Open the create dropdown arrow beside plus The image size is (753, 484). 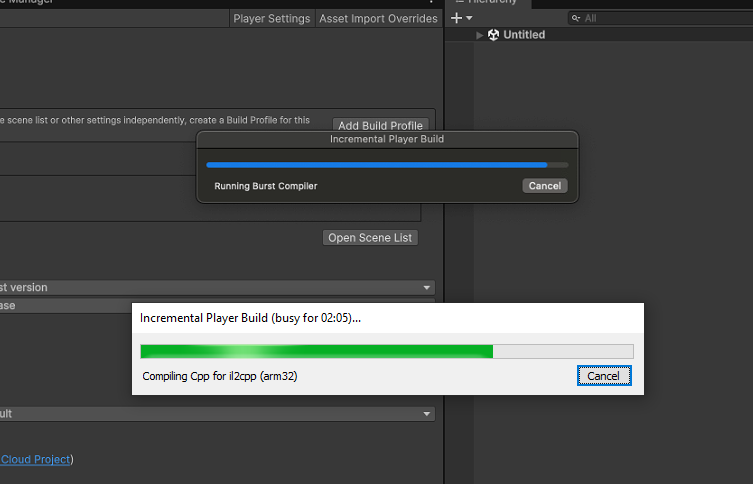click(469, 18)
